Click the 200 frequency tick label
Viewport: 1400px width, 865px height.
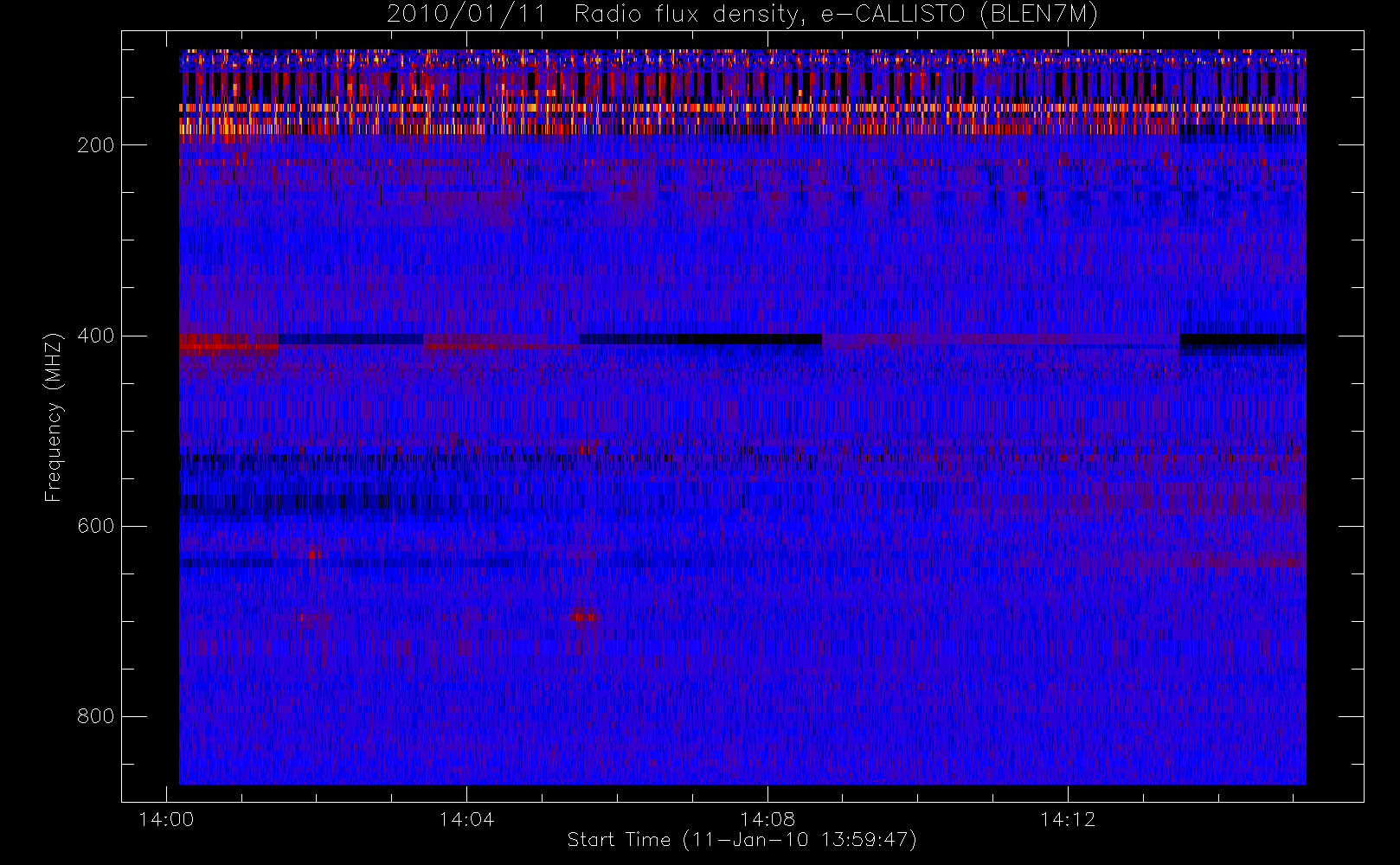coord(95,145)
